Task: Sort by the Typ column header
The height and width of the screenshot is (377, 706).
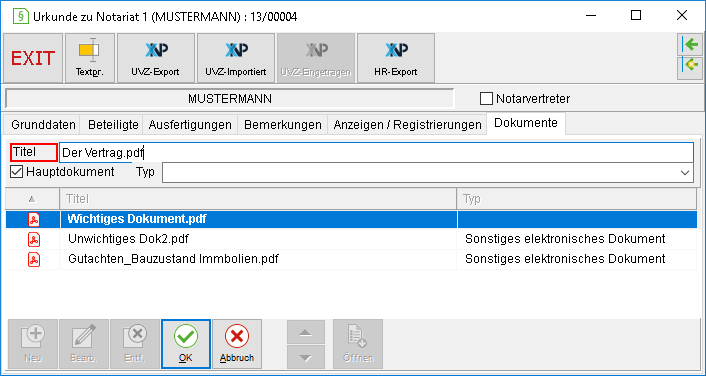Action: [576, 199]
